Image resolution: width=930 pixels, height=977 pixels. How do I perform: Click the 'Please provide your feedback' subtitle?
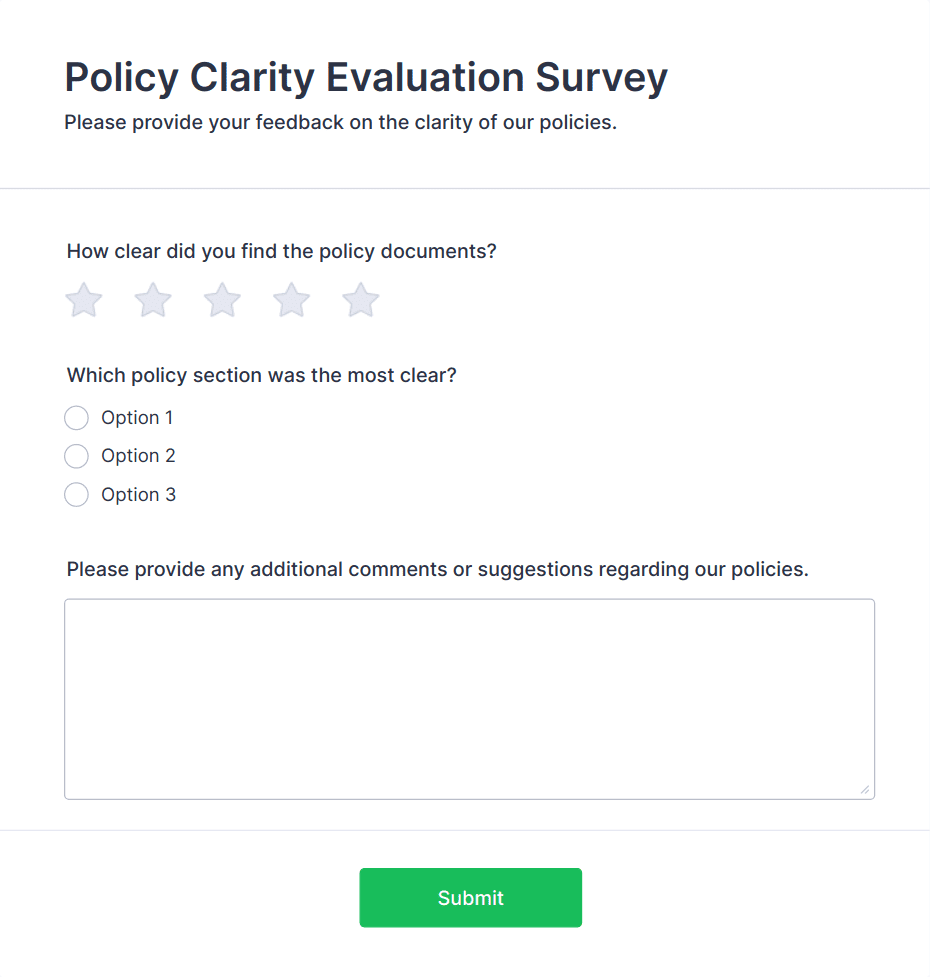point(340,123)
